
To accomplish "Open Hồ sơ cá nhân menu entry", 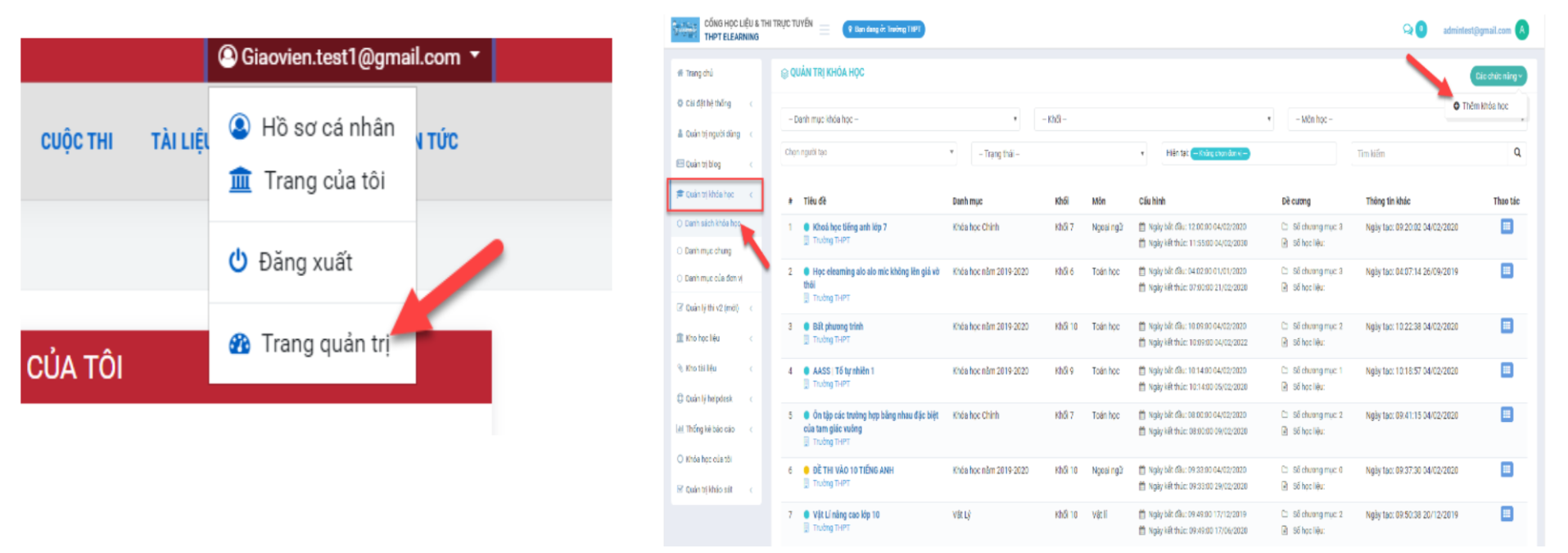I will pos(327,128).
